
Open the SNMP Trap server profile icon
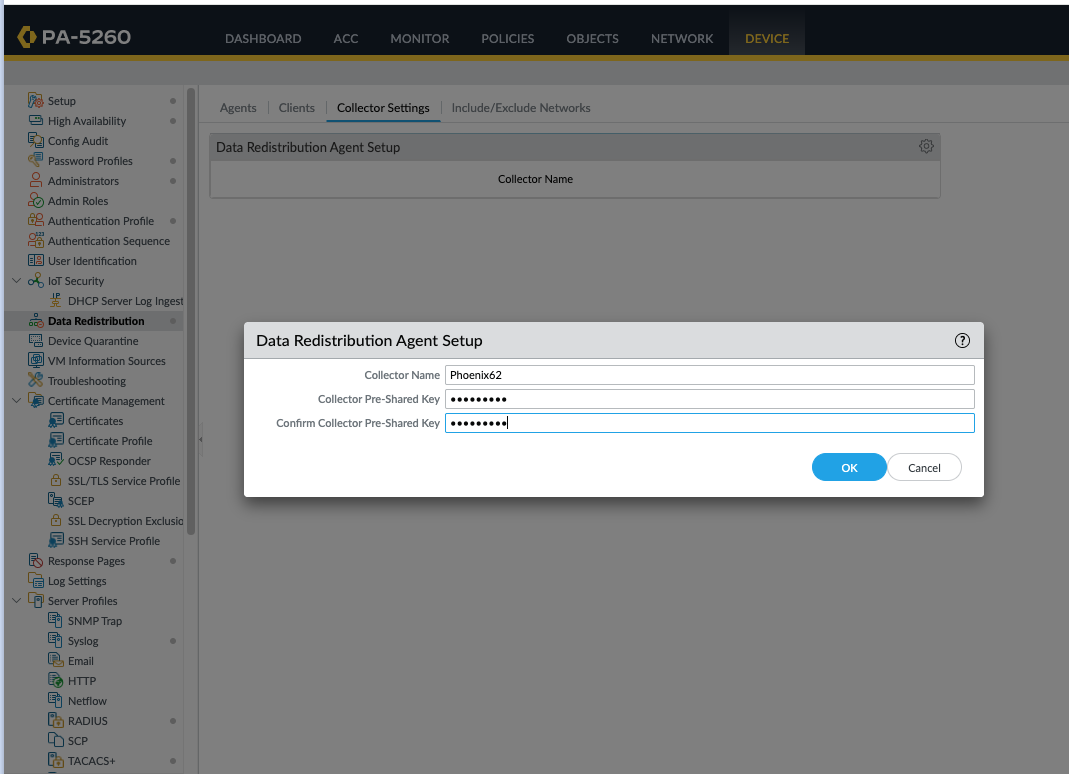(x=56, y=620)
